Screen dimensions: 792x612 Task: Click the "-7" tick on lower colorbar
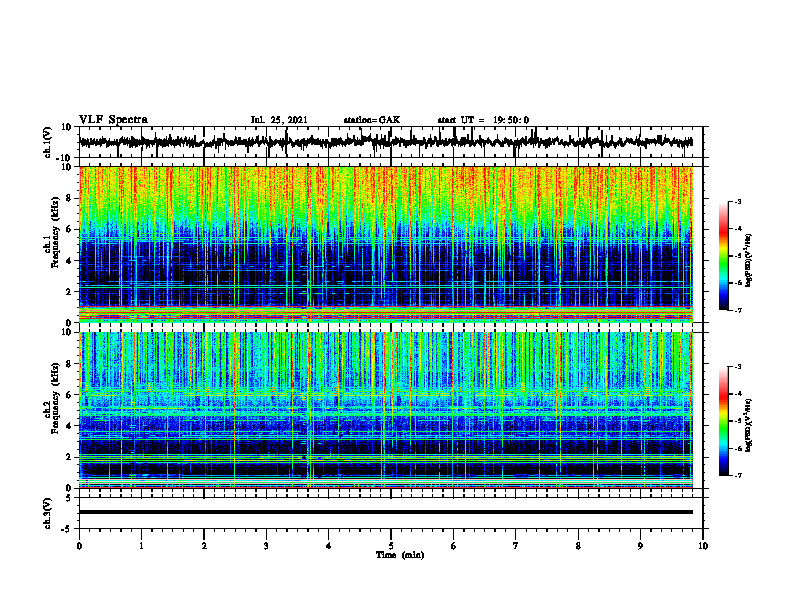point(738,475)
